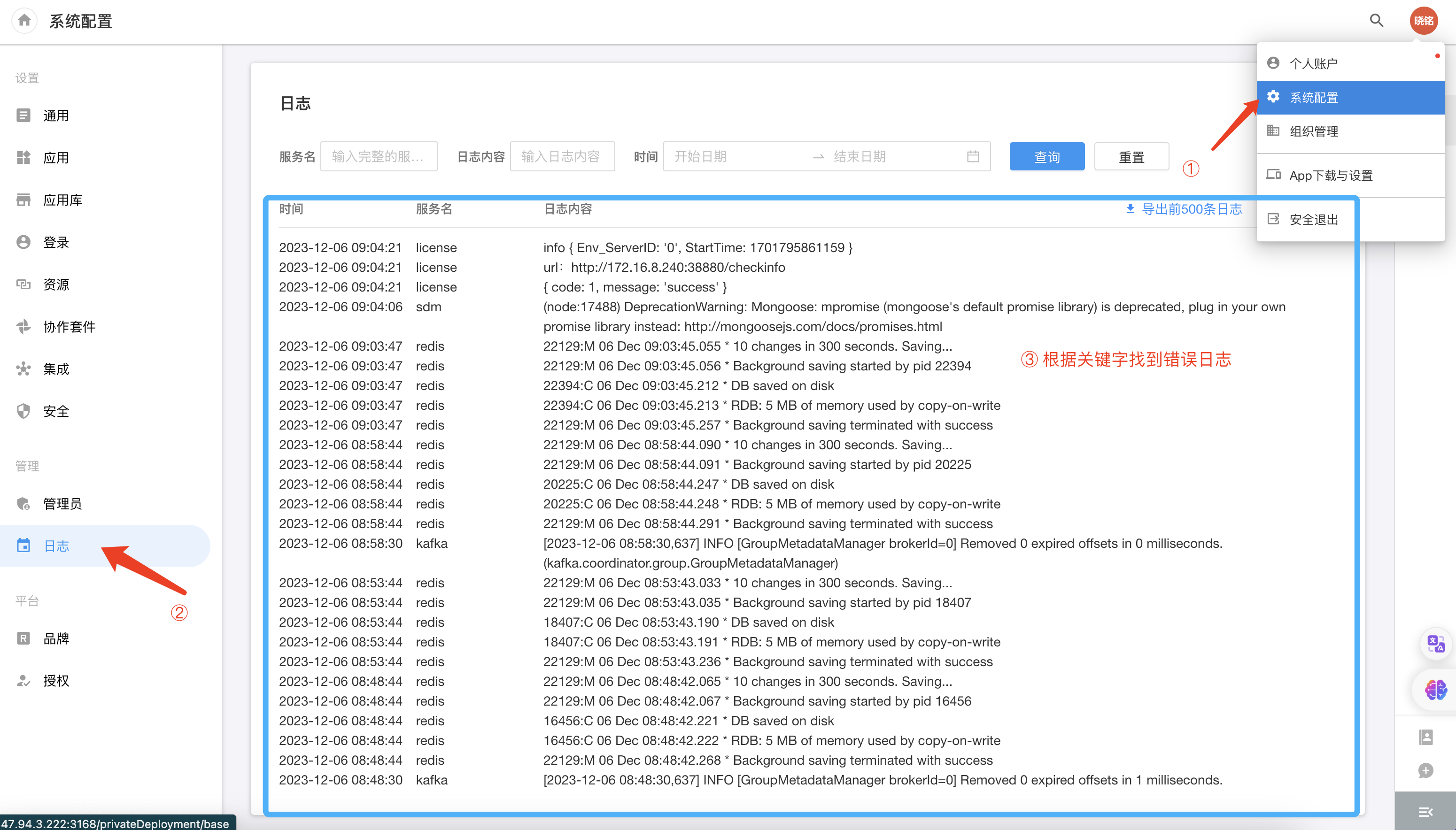Screen dimensions: 1456x830
Task: Click the 重置 reset button
Action: 1131,157
